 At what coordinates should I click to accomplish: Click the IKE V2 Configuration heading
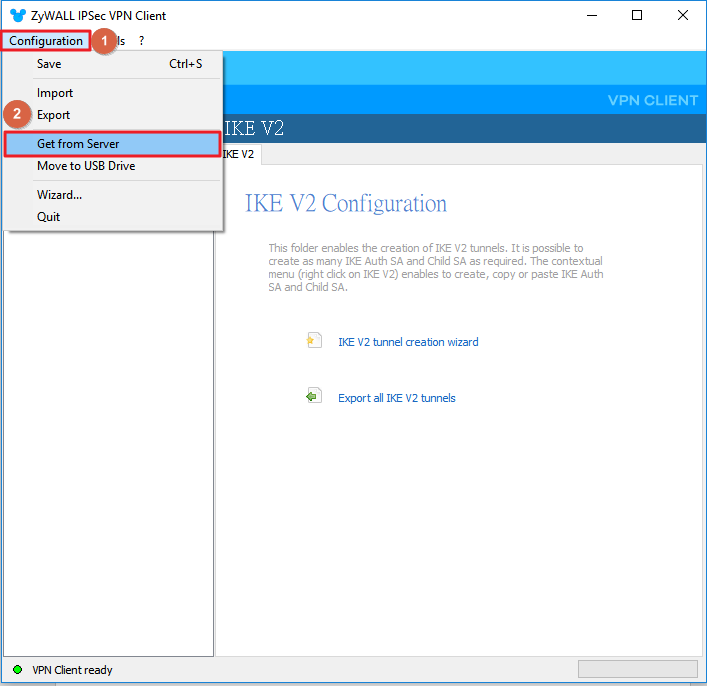pos(346,203)
